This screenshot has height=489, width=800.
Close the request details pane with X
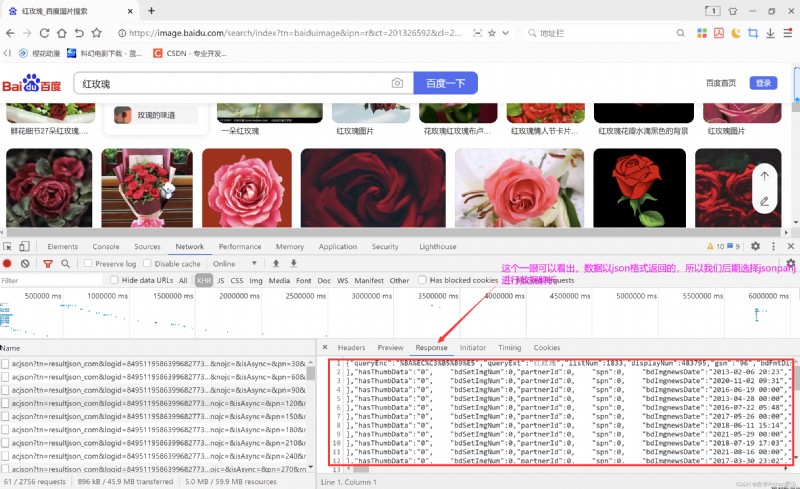(x=325, y=347)
